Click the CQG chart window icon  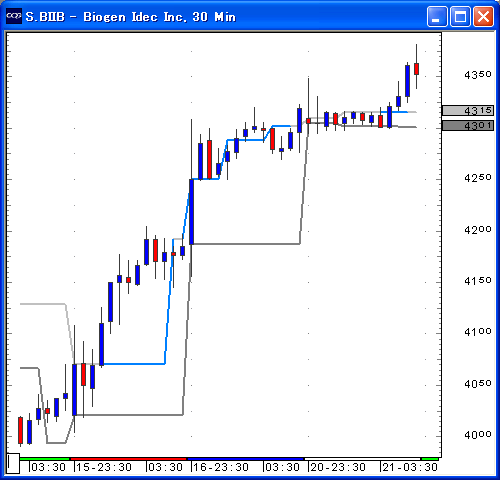(14, 16)
